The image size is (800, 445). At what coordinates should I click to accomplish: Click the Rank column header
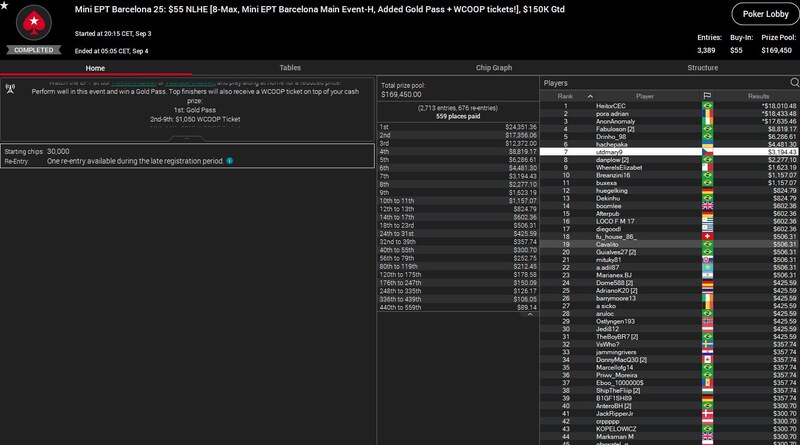tap(565, 96)
